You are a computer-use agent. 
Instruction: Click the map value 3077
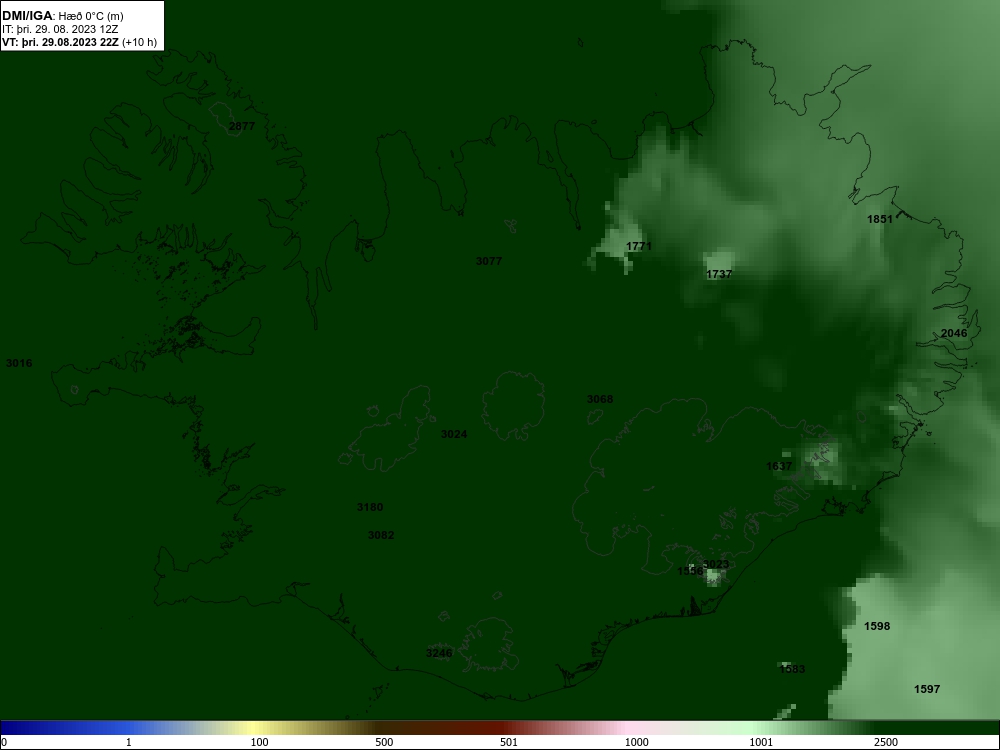(489, 261)
